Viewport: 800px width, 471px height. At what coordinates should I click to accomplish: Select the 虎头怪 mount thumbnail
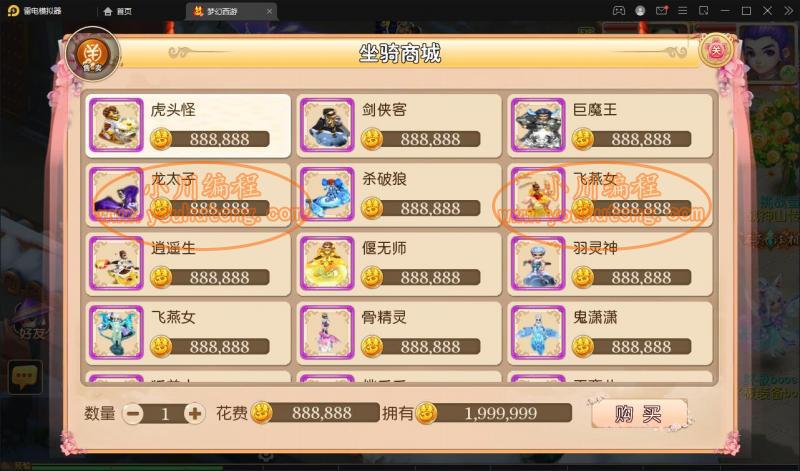coord(116,125)
